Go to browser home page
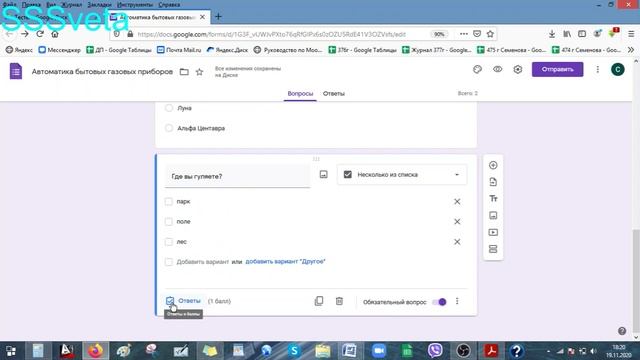Viewport: 640px width, 360px height. [55, 34]
